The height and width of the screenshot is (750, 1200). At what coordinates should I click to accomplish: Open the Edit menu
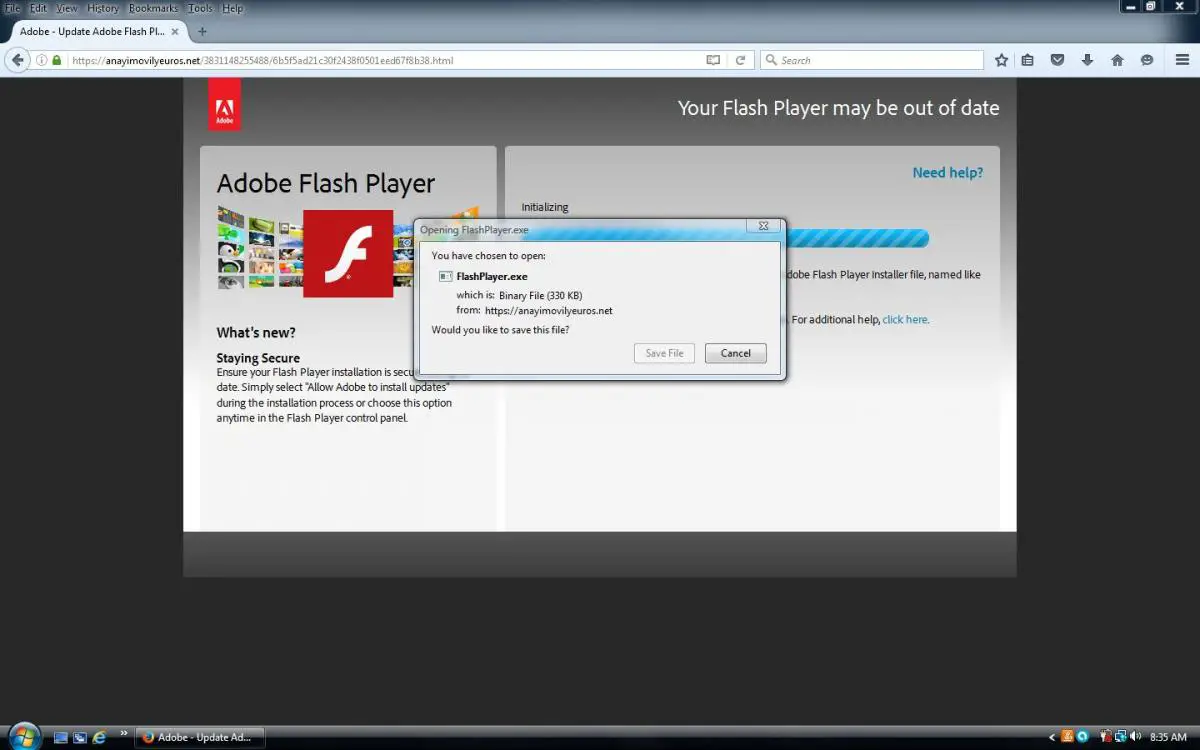[x=38, y=8]
